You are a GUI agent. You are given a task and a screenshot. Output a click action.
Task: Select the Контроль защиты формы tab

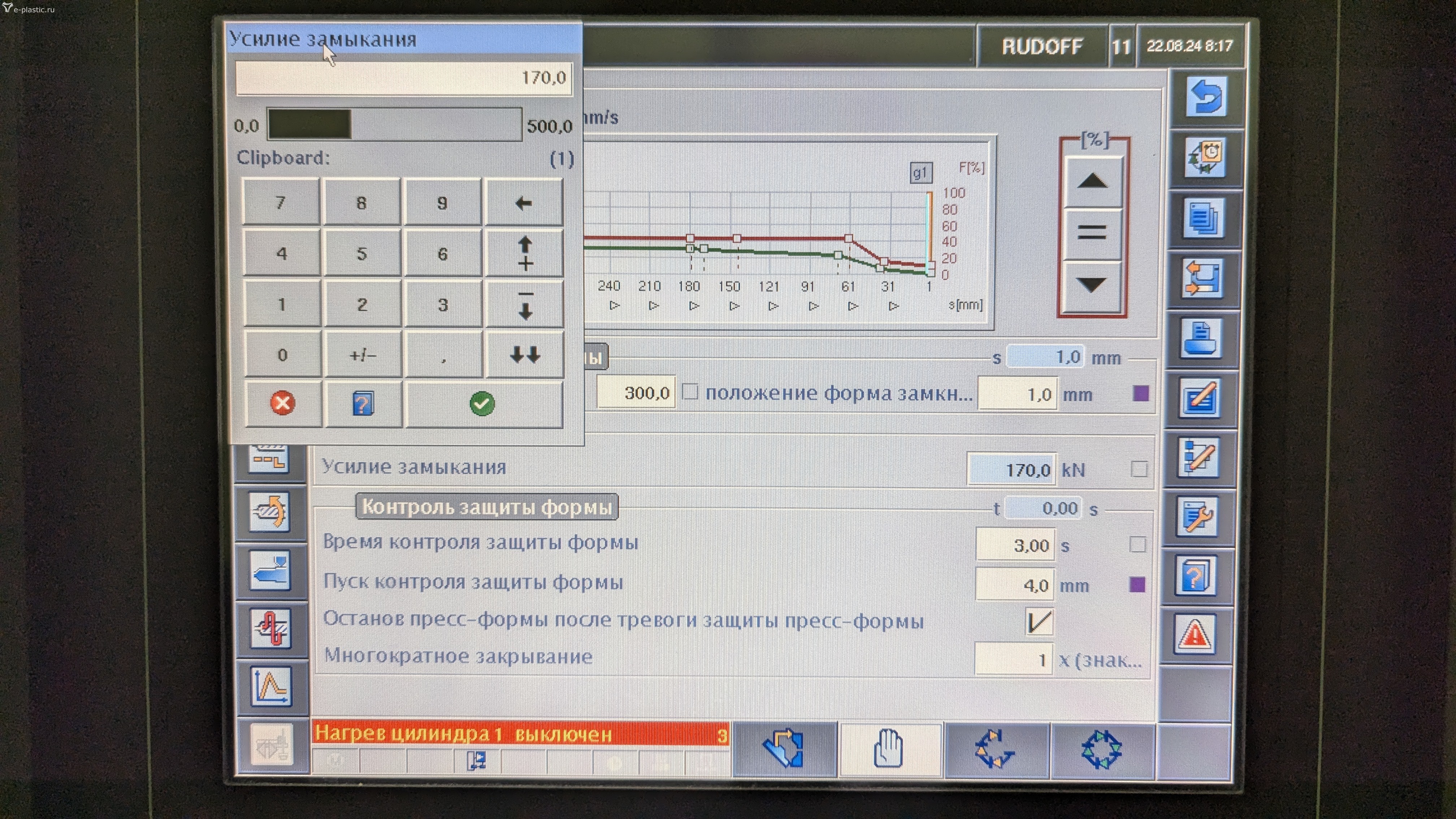point(487,506)
